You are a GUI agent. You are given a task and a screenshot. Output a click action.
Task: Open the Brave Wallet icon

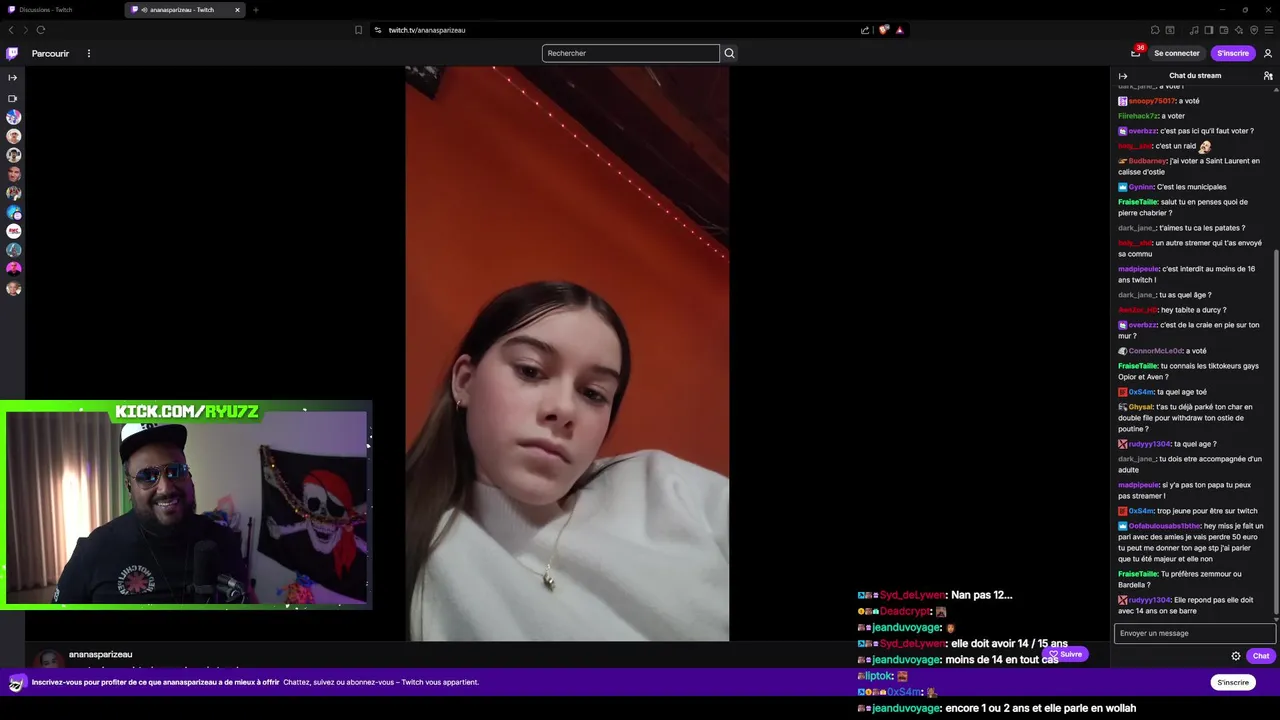pyautogui.click(x=1224, y=30)
